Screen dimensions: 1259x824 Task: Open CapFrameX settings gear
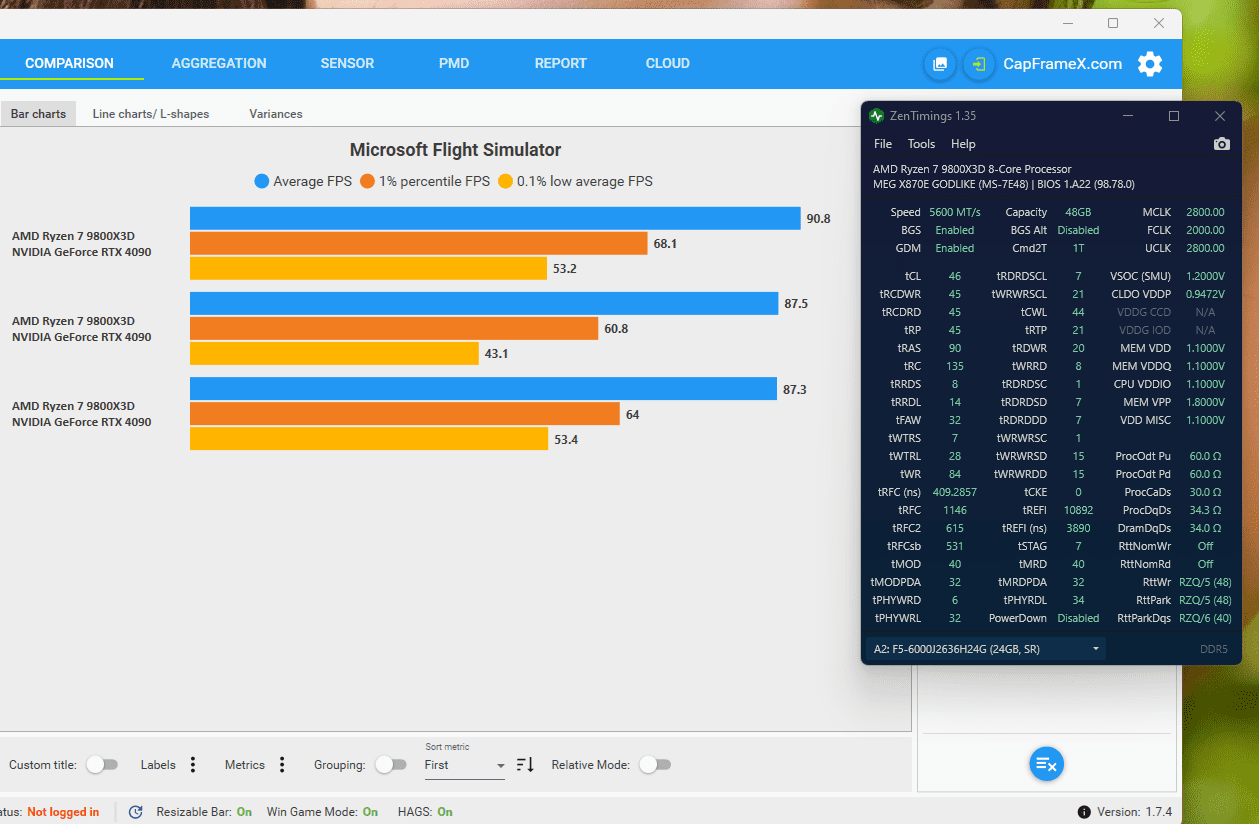tap(1150, 64)
